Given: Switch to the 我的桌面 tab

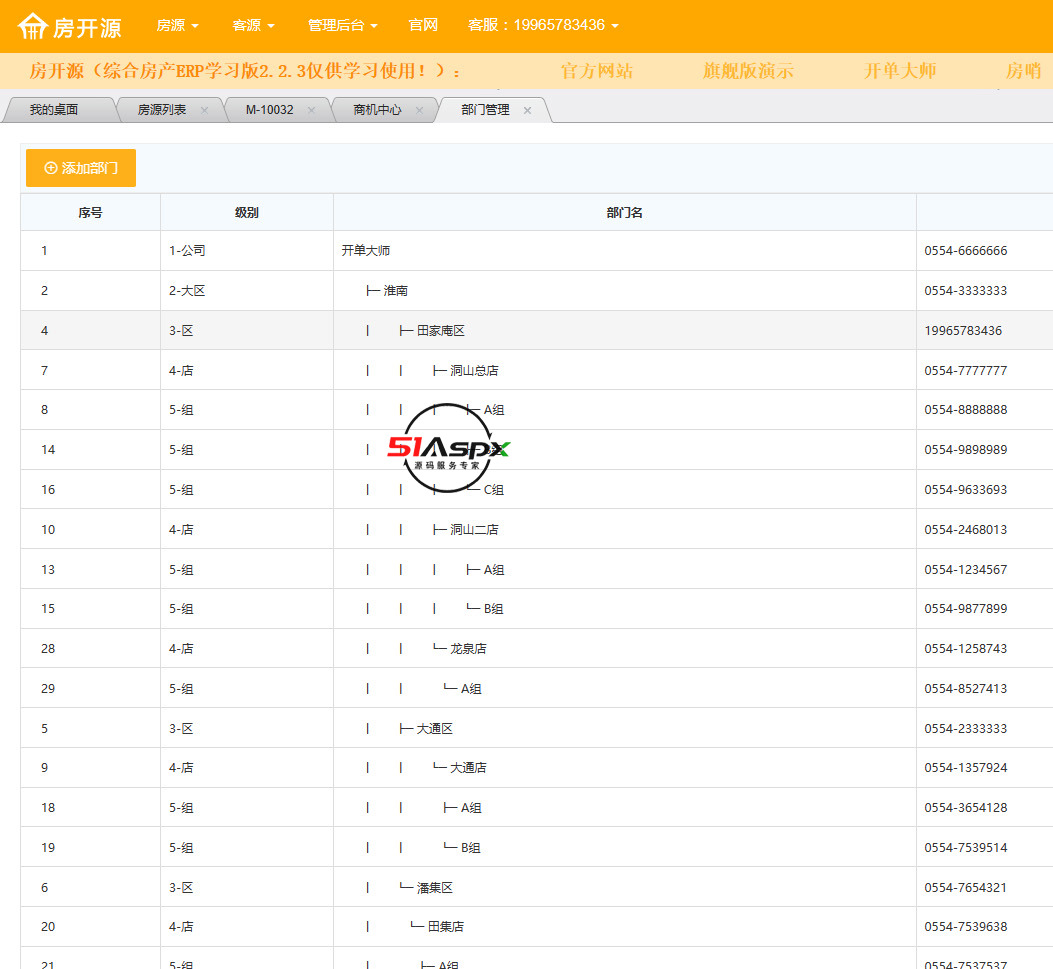Looking at the screenshot, I should pyautogui.click(x=54, y=110).
